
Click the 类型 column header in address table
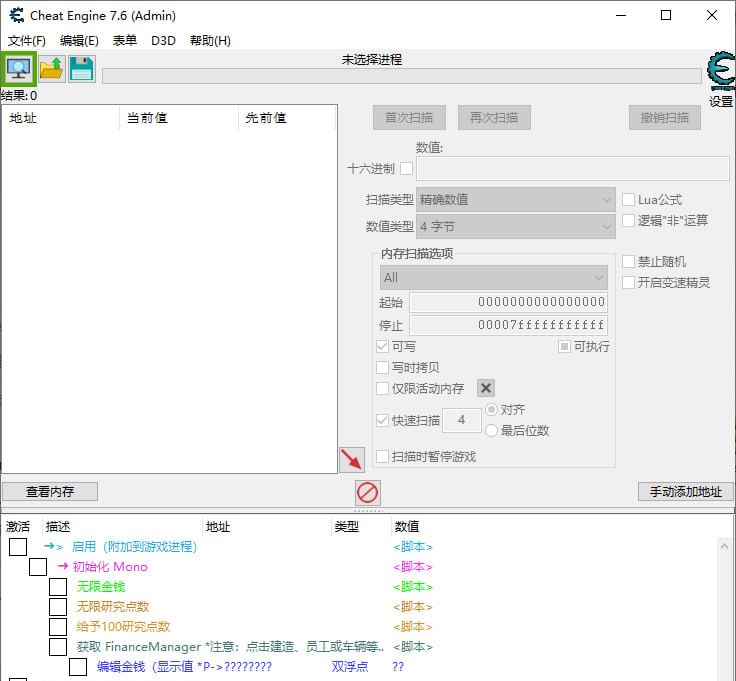coord(360,527)
